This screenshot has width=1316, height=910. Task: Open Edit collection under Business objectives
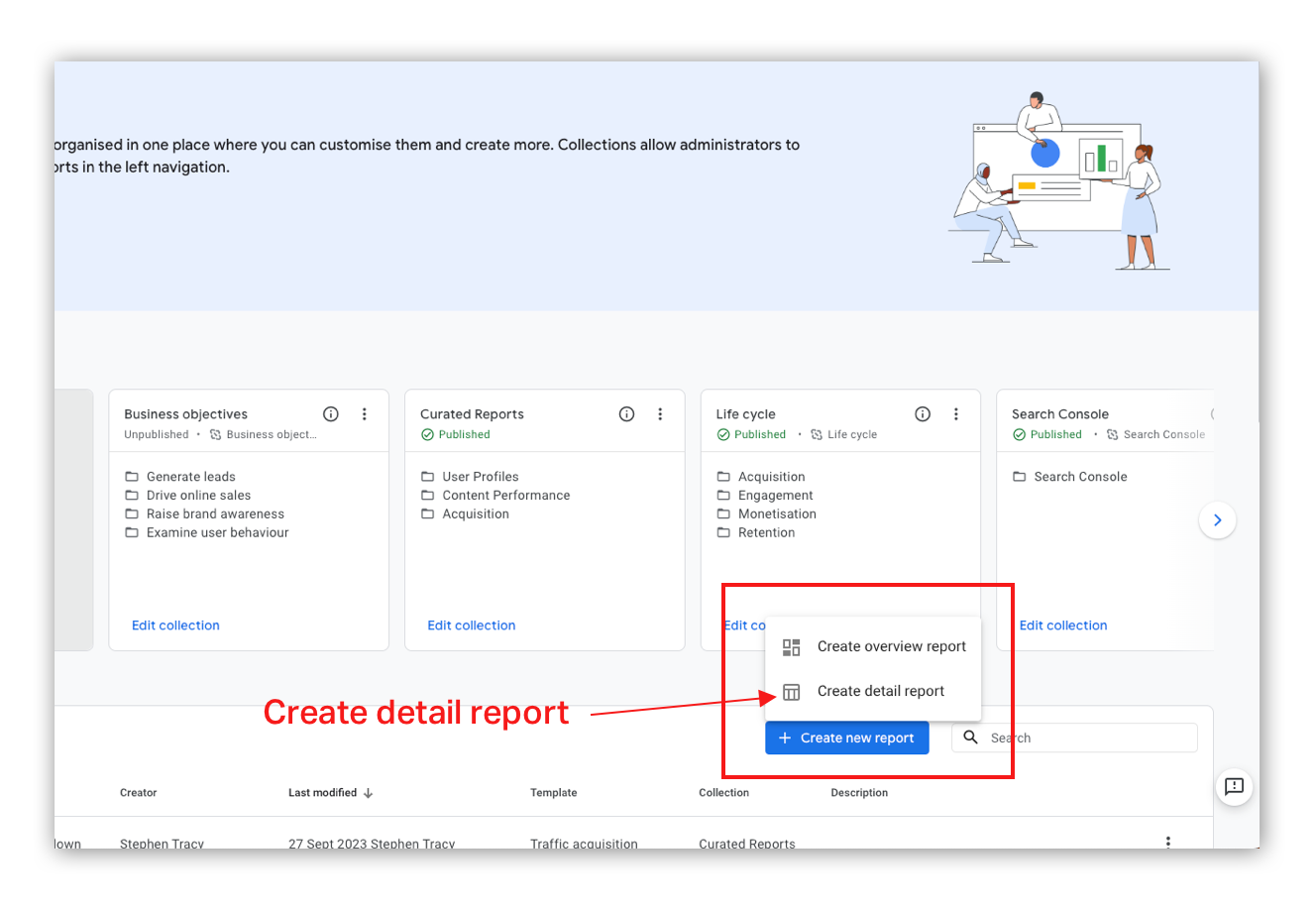(175, 625)
